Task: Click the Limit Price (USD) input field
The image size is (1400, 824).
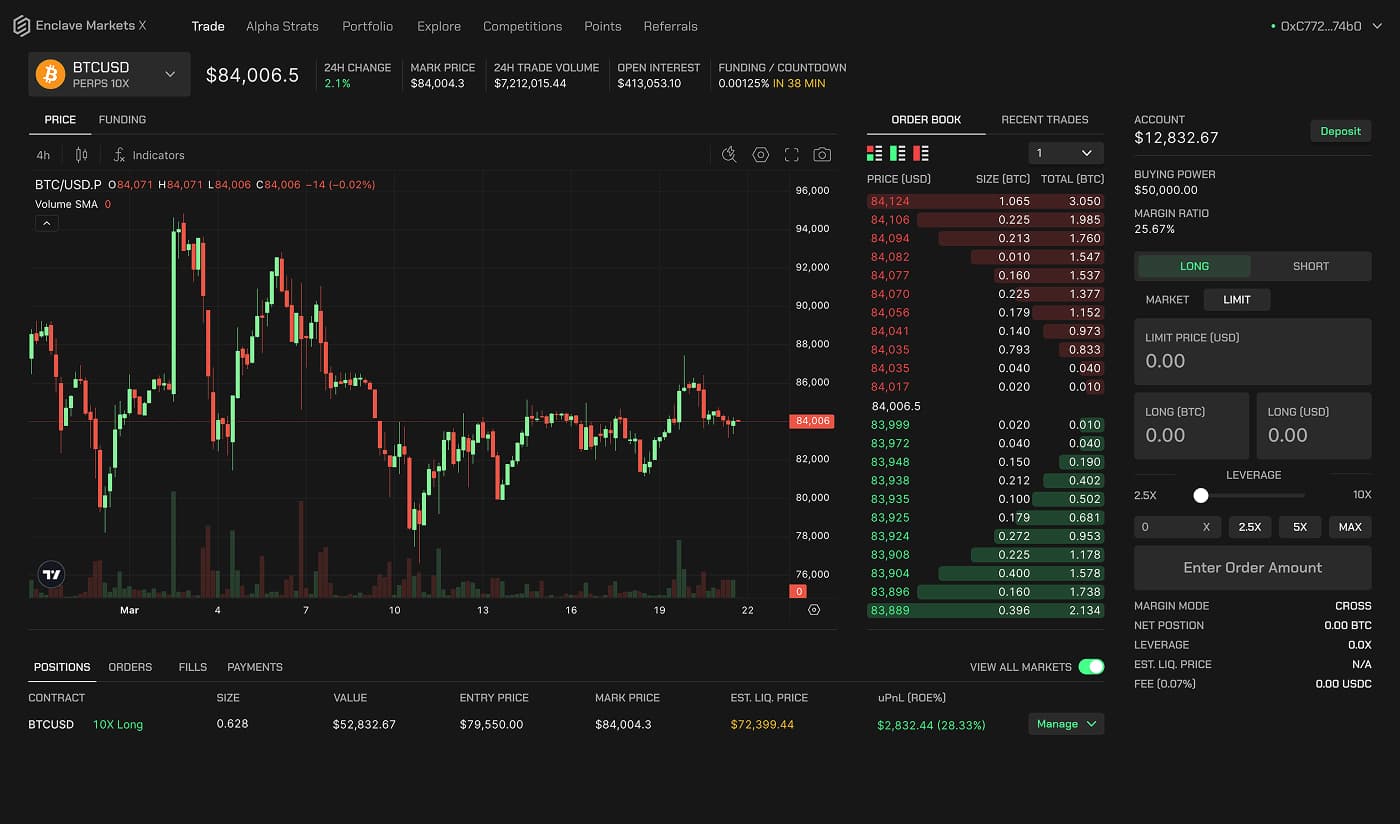Action: pos(1252,352)
